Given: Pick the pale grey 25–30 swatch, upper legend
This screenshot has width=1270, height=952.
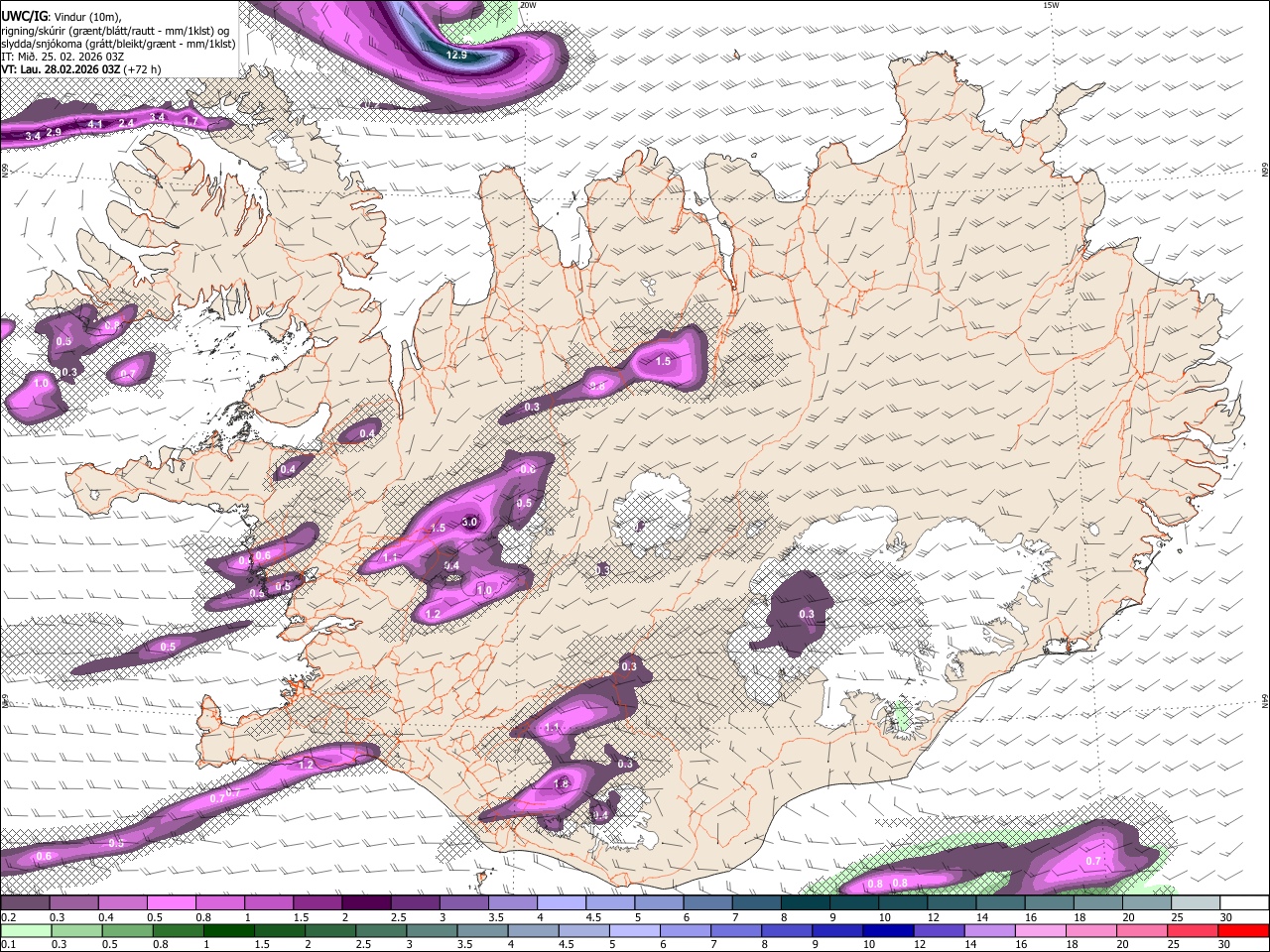Looking at the screenshot, I should coord(1196,902).
